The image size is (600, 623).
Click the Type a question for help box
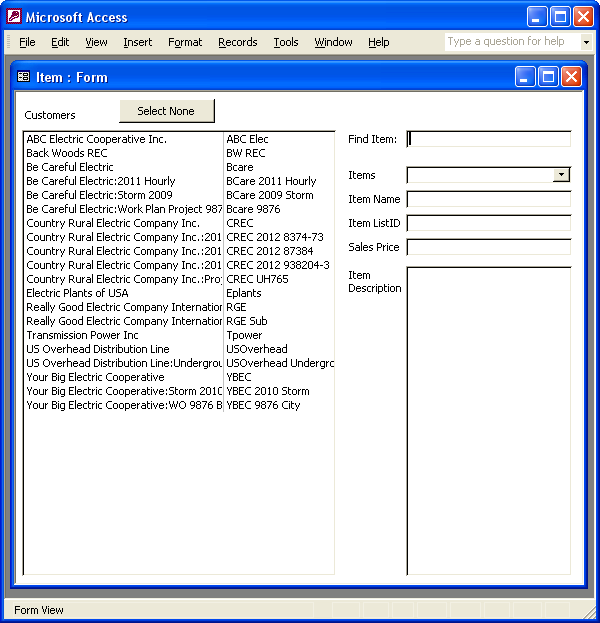[x=513, y=42]
